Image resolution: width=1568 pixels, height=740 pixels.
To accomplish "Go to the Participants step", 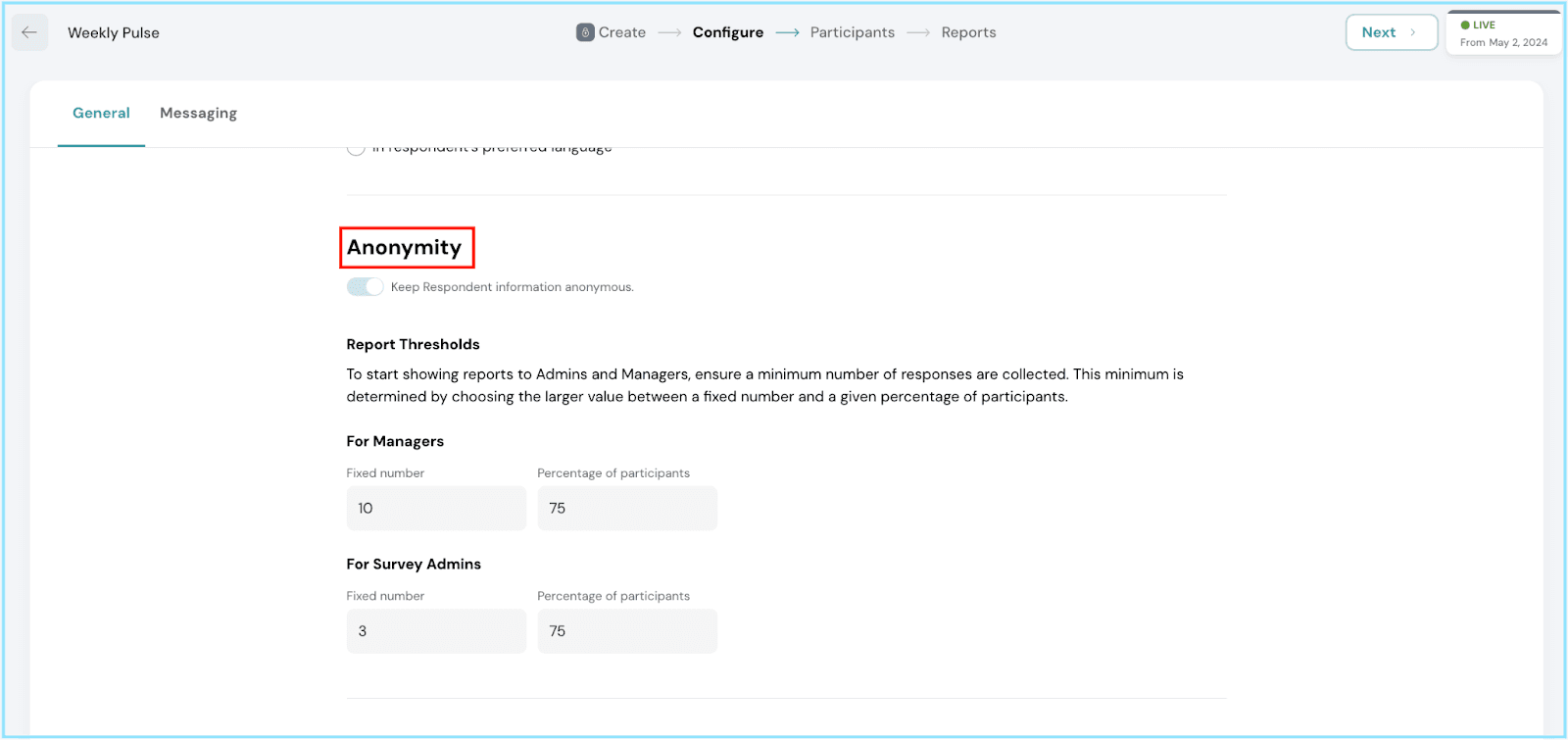I will (852, 32).
